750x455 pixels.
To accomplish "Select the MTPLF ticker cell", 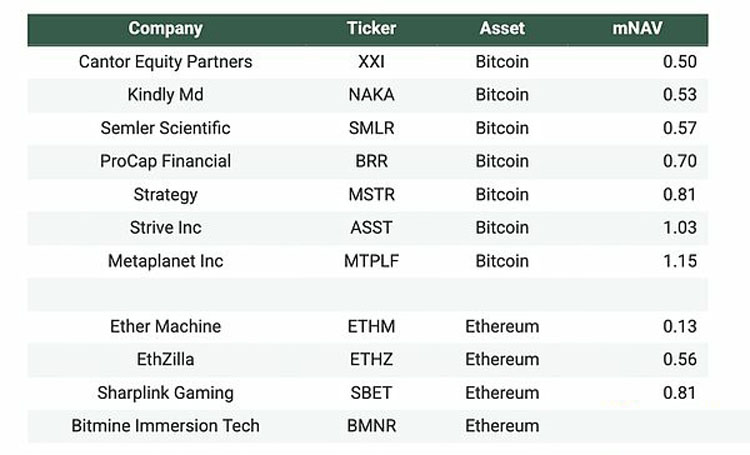I will (370, 261).
